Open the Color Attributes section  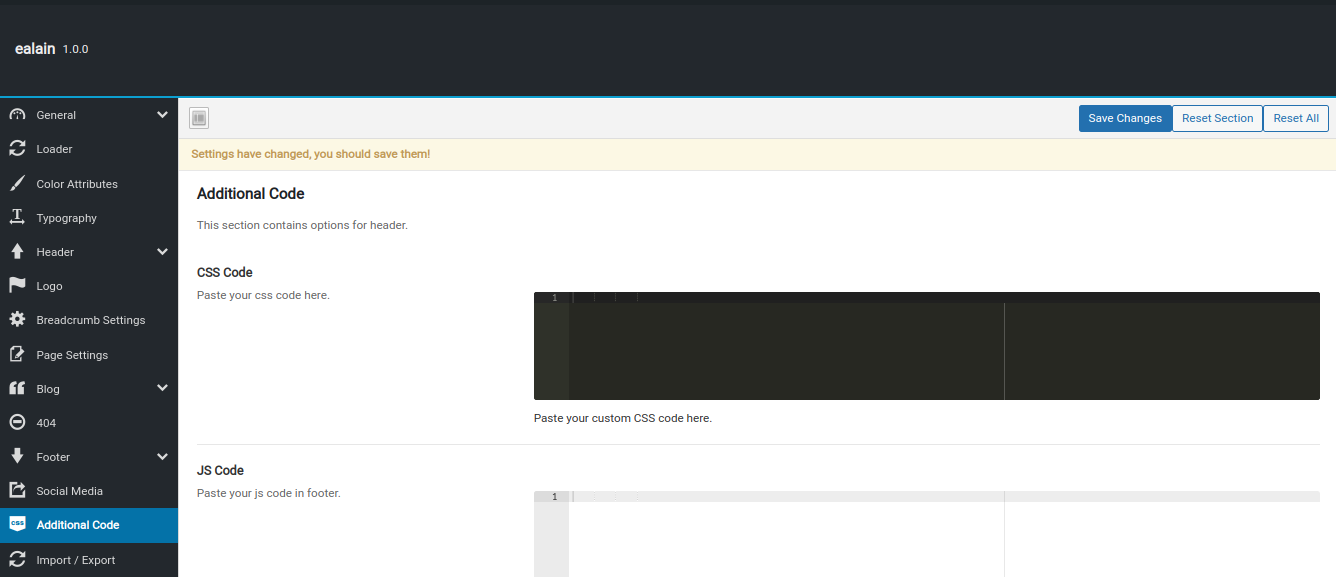pyautogui.click(x=89, y=184)
